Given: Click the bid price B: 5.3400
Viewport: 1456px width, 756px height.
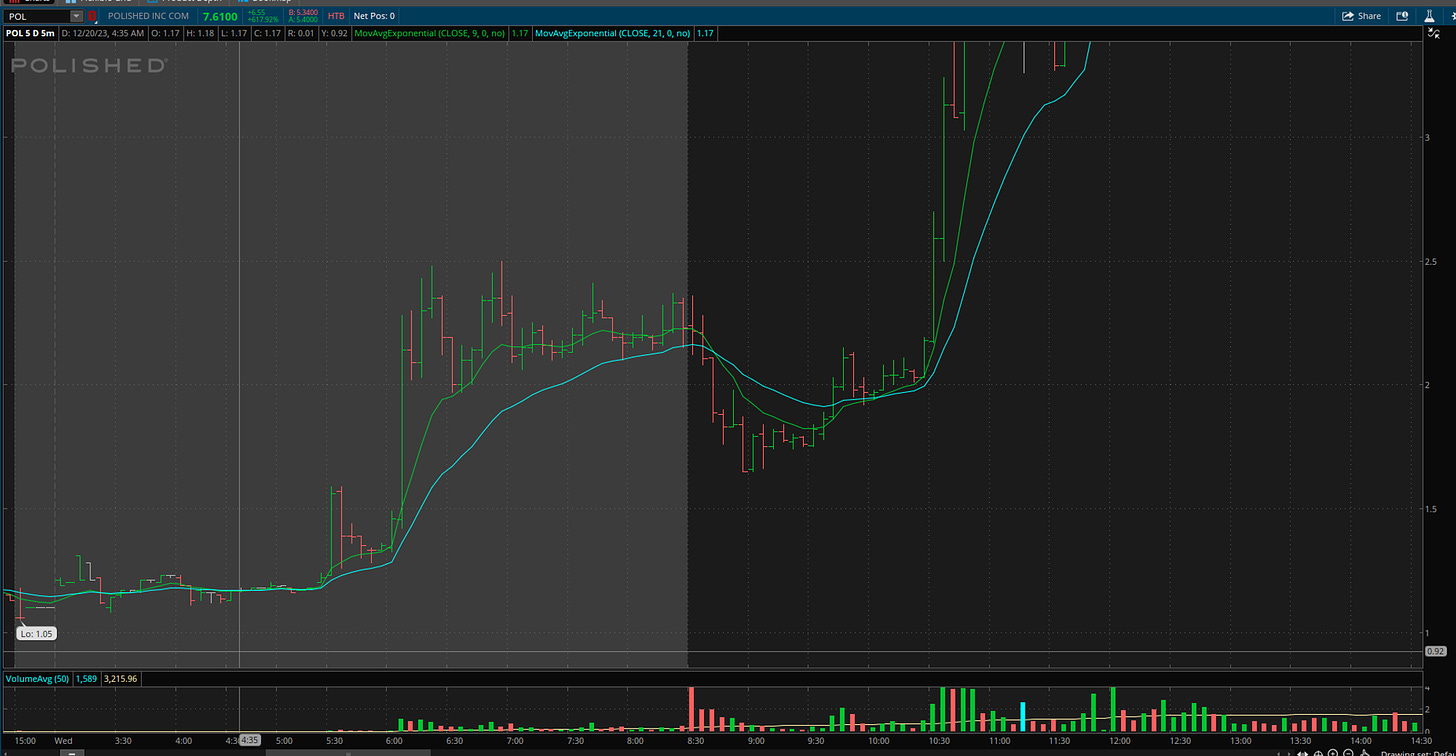Looking at the screenshot, I should (x=303, y=12).
